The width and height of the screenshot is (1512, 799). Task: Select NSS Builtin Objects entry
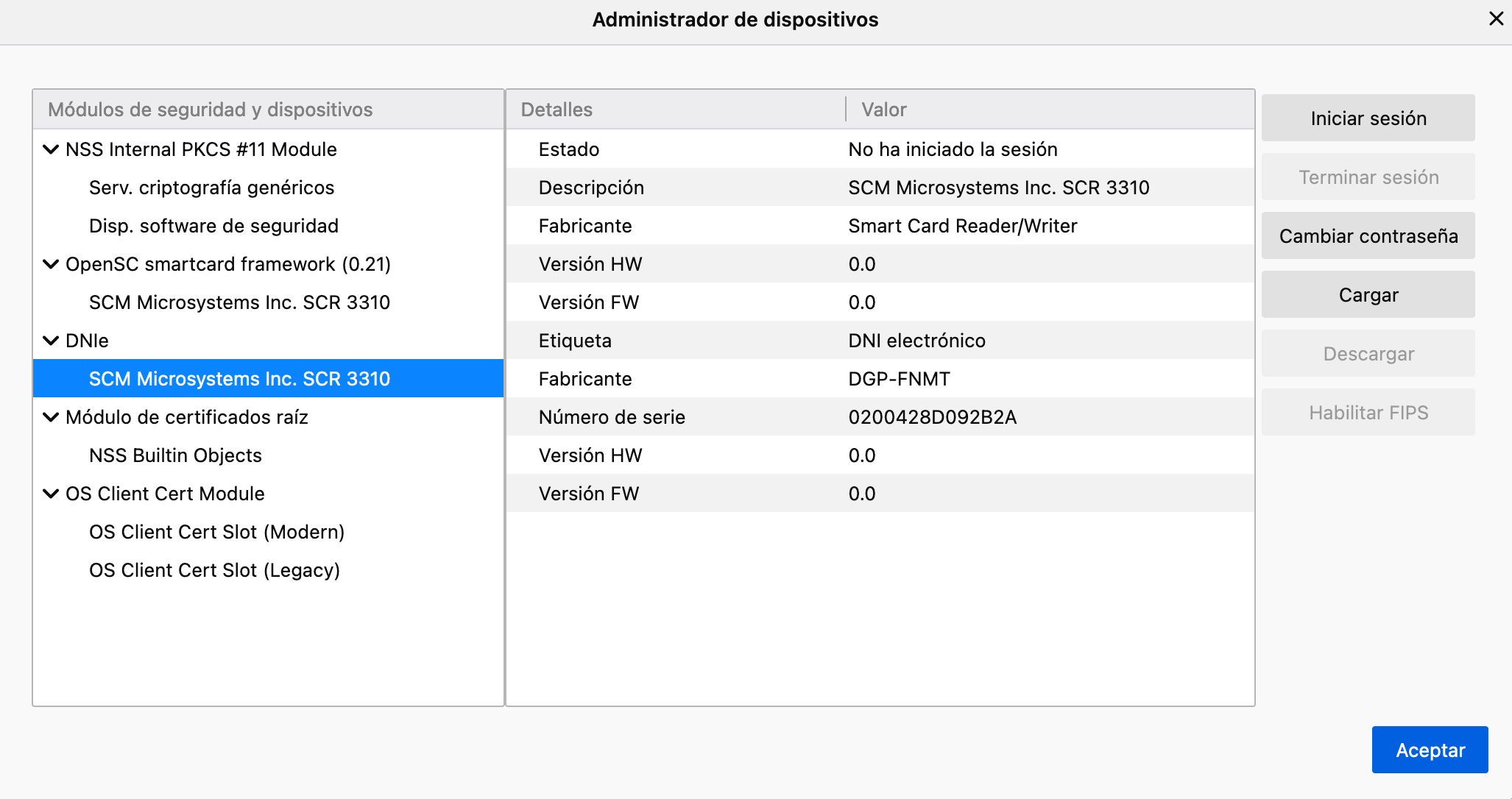(175, 455)
